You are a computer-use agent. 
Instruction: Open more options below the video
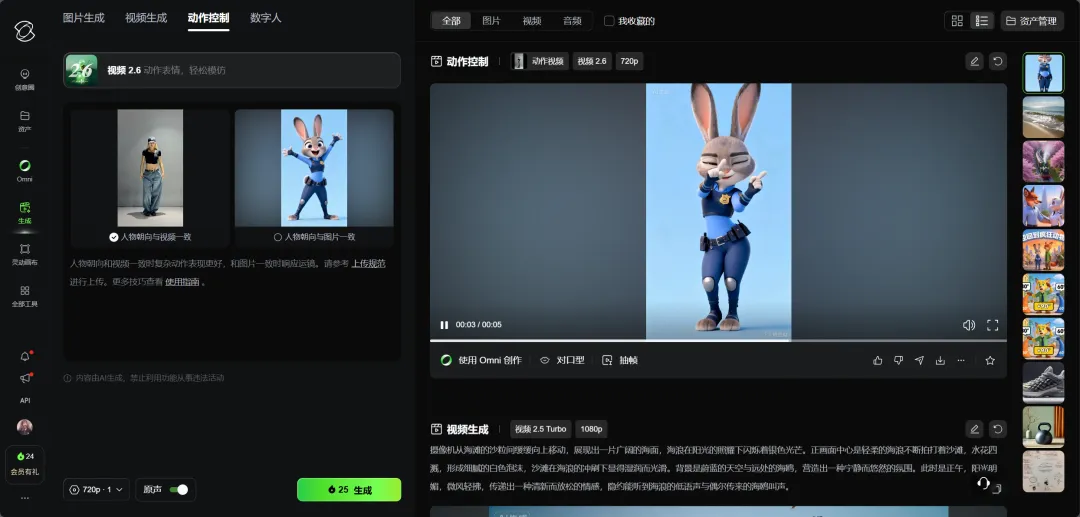click(961, 360)
